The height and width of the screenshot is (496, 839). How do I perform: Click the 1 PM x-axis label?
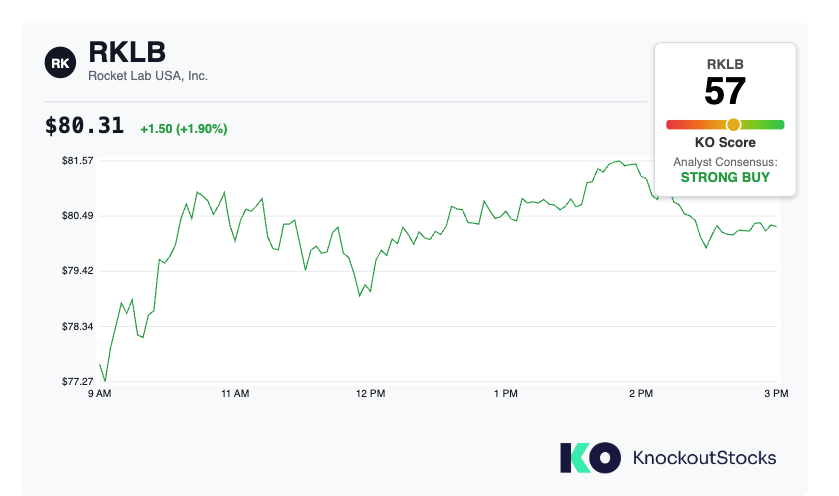click(506, 393)
